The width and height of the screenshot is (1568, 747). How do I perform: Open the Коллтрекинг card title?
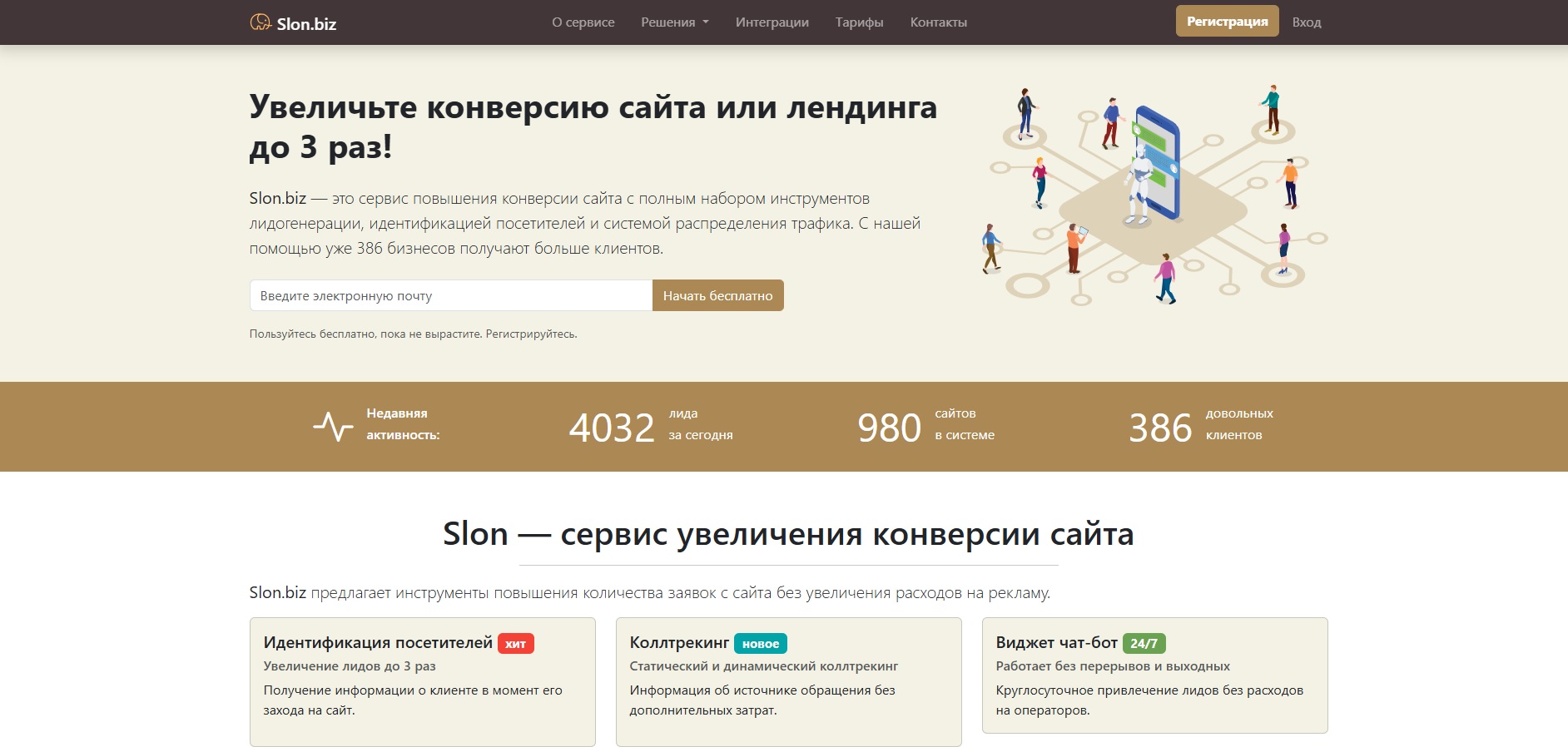click(x=679, y=642)
